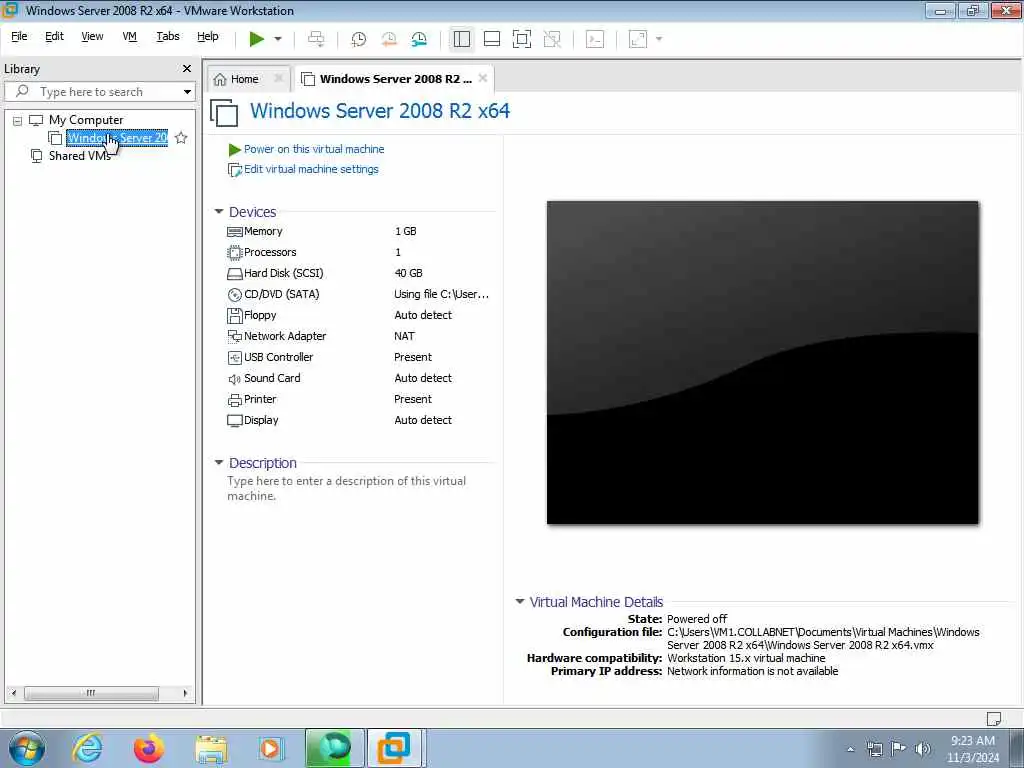1024x768 pixels.
Task: Click the library scrollbar left arrow
Action: [14, 693]
